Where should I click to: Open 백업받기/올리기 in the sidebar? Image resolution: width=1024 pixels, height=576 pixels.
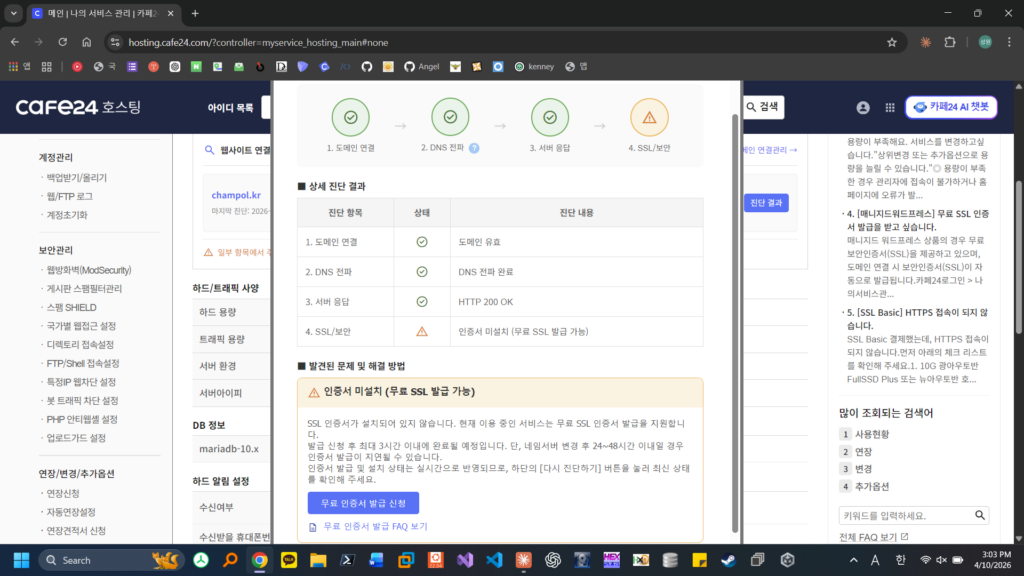(76, 178)
